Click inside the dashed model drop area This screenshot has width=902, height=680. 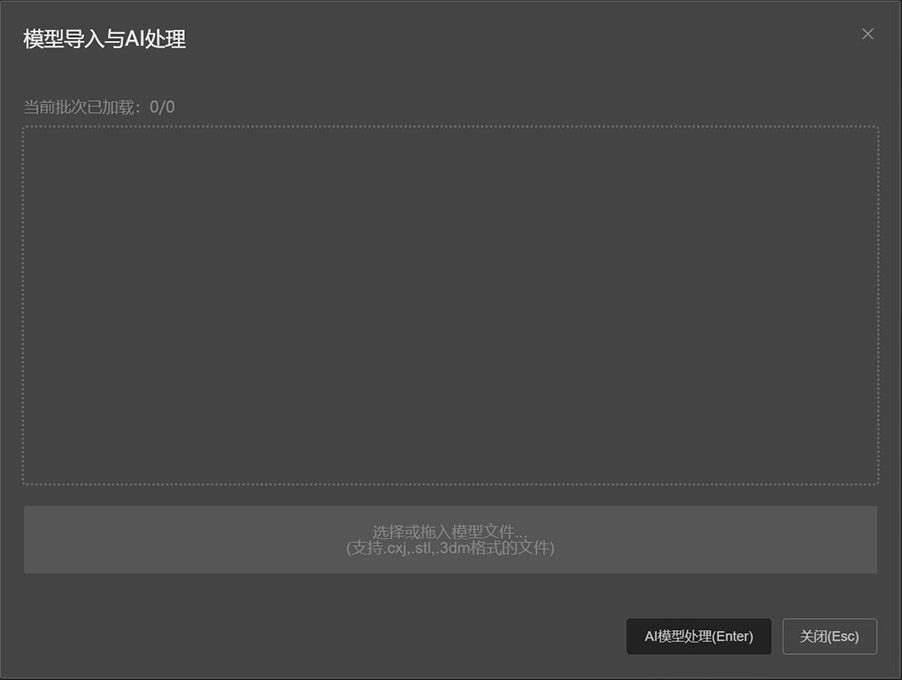tap(450, 305)
